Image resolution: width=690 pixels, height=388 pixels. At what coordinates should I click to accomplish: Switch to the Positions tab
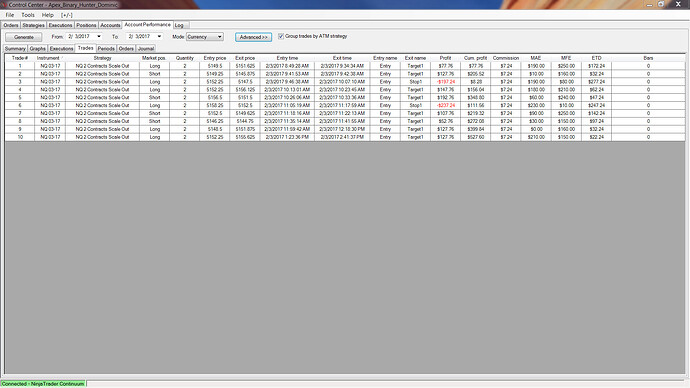click(86, 25)
